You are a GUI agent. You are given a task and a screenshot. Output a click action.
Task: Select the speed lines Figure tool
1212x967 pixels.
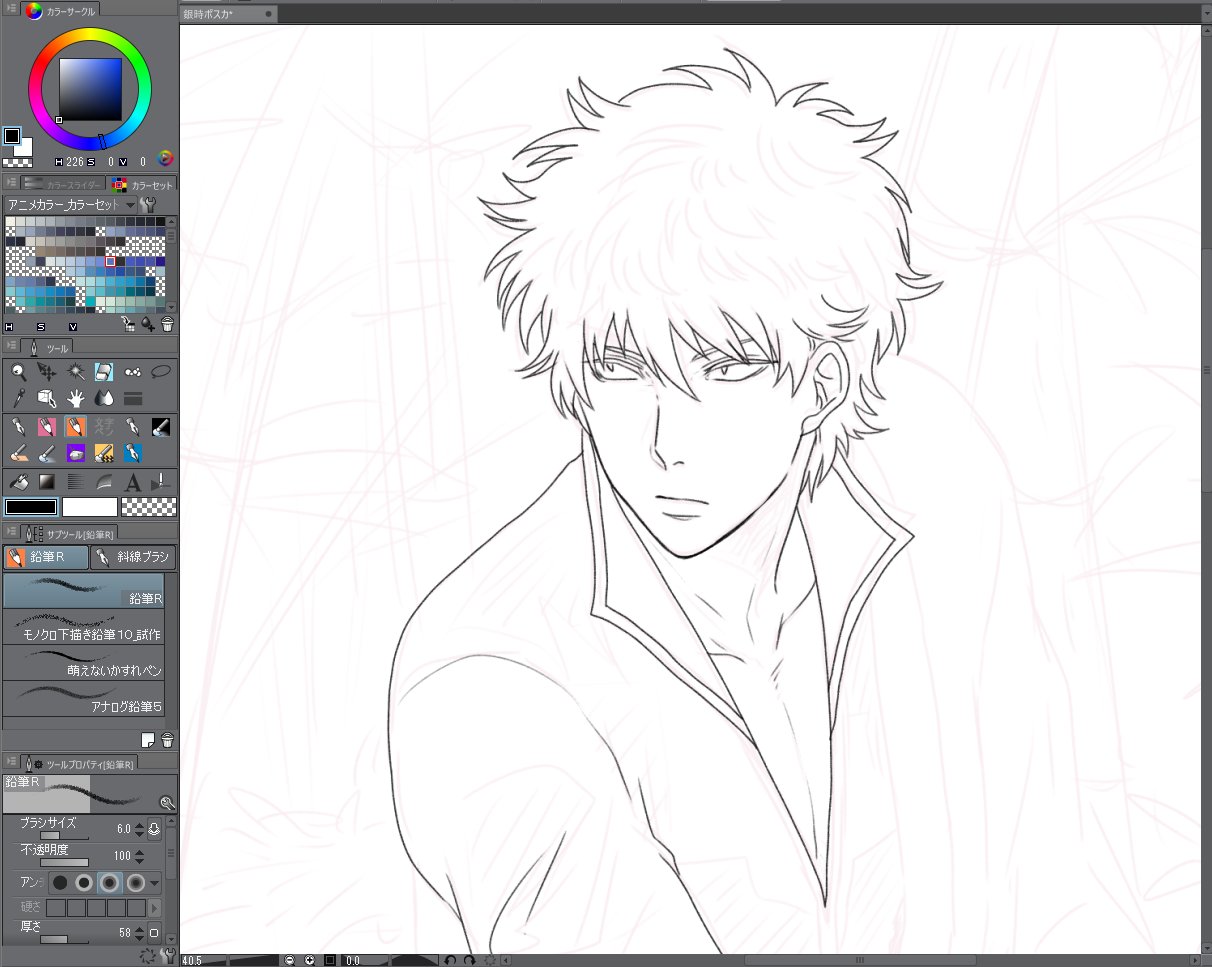[75, 482]
